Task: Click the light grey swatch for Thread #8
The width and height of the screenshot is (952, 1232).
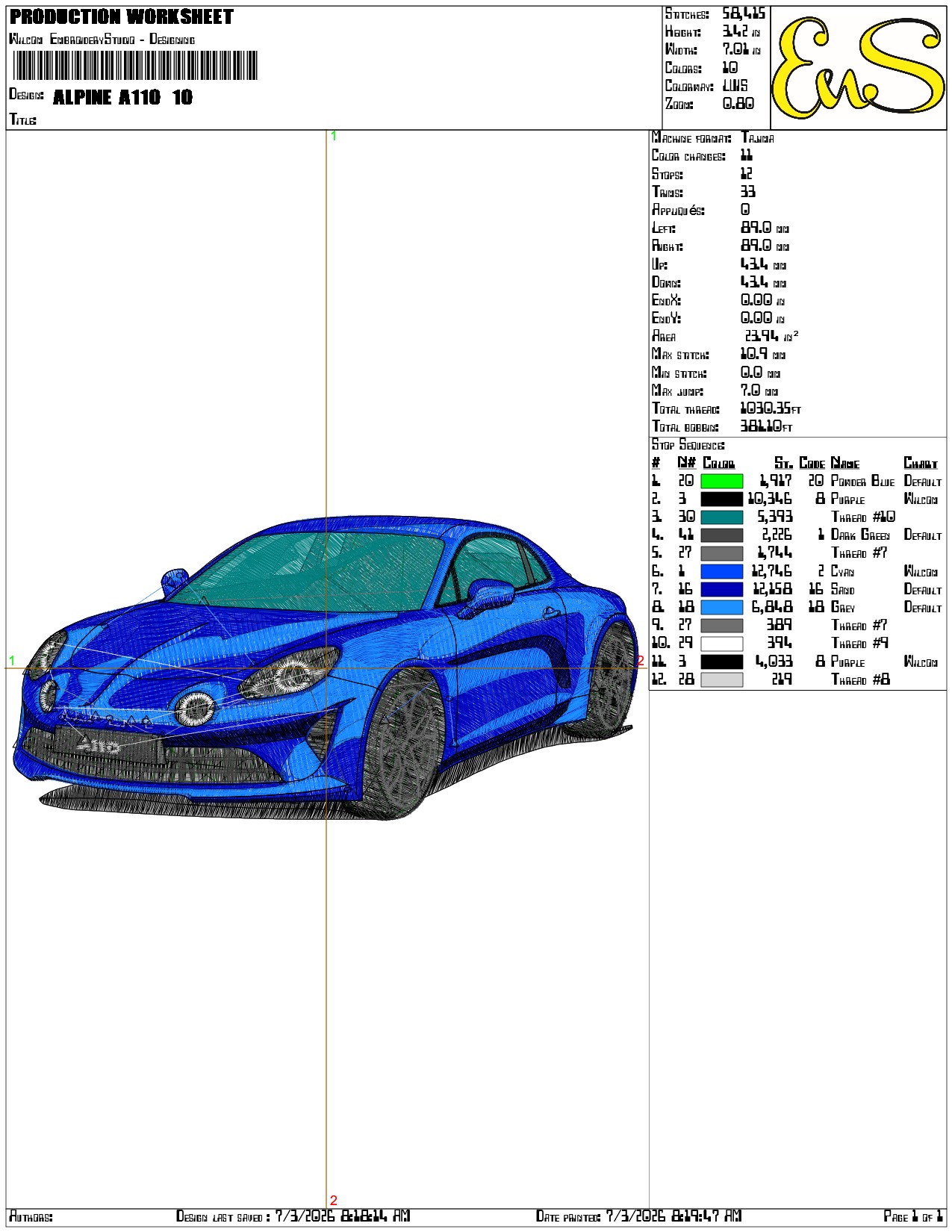Action: tap(721, 679)
